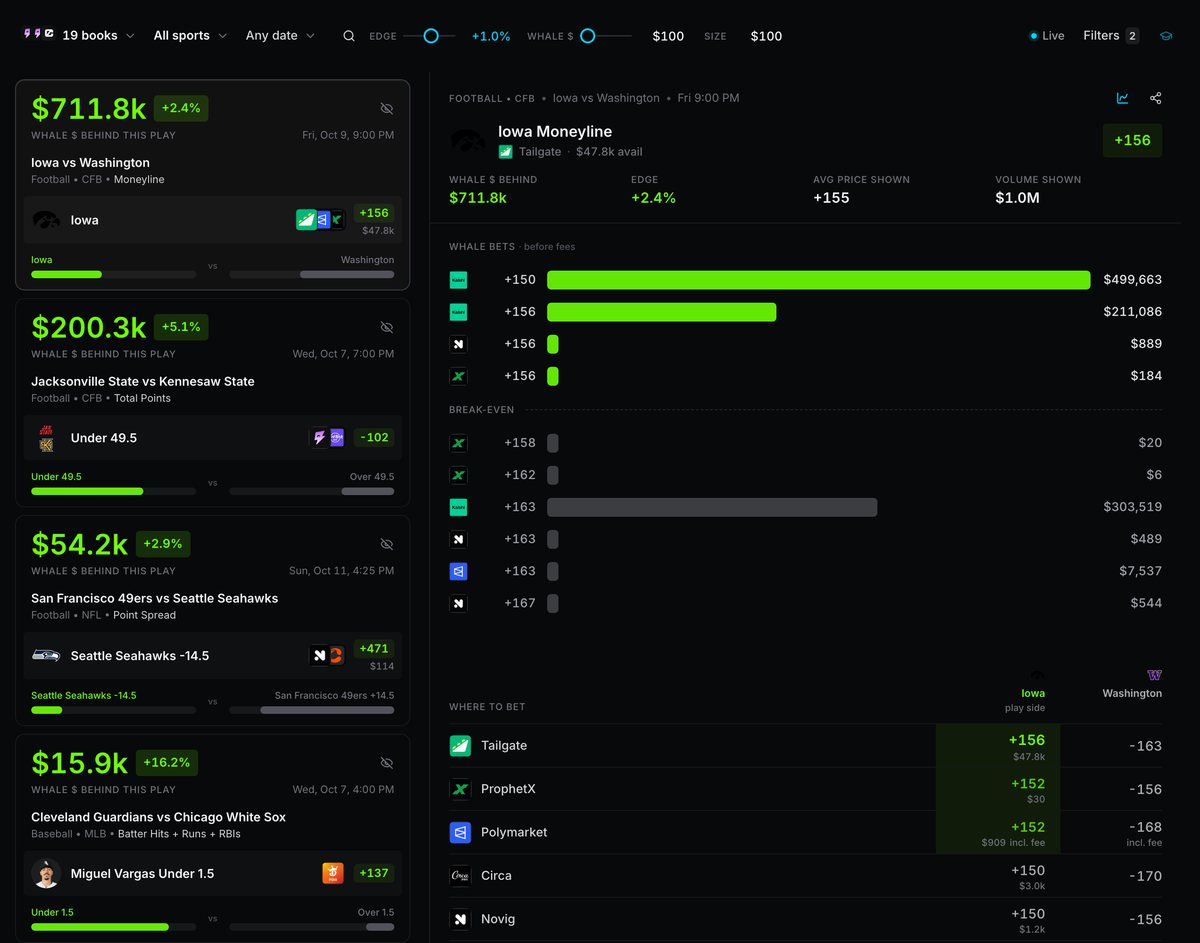Hide the Iowa vs Washington play
Viewport: 1200px width, 943px height.
point(387,108)
